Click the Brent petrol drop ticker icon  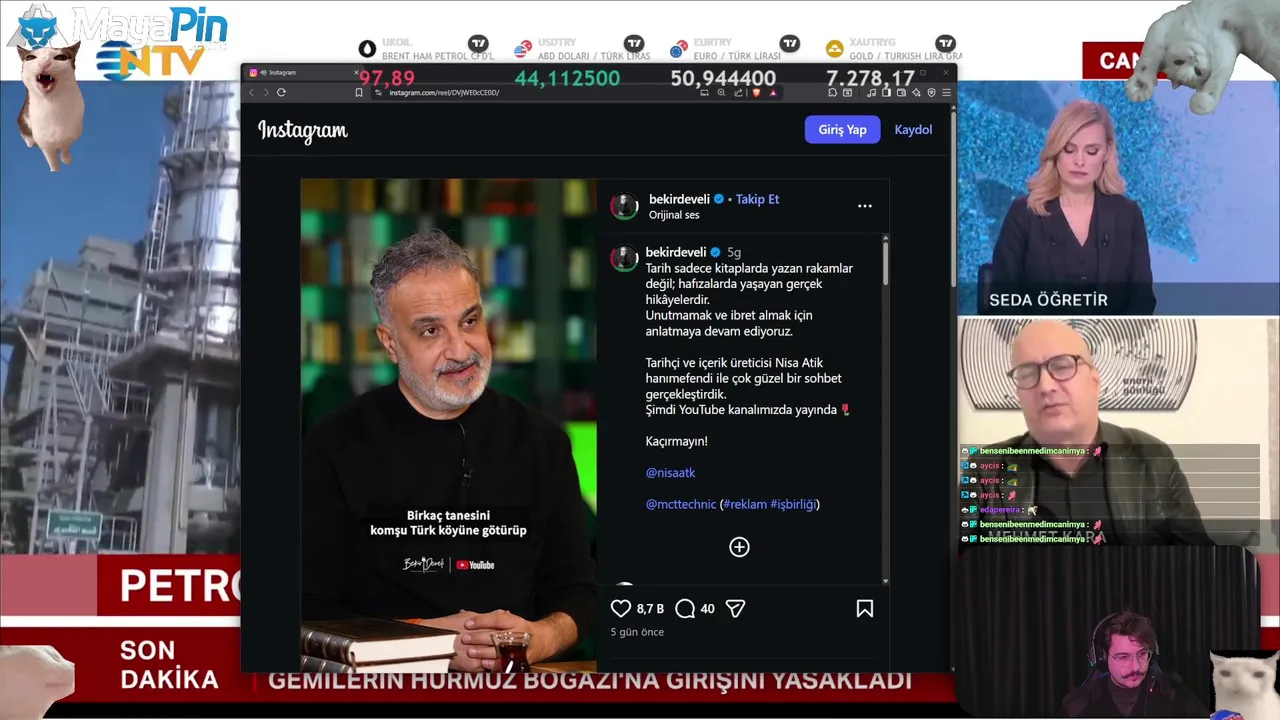pyautogui.click(x=367, y=49)
